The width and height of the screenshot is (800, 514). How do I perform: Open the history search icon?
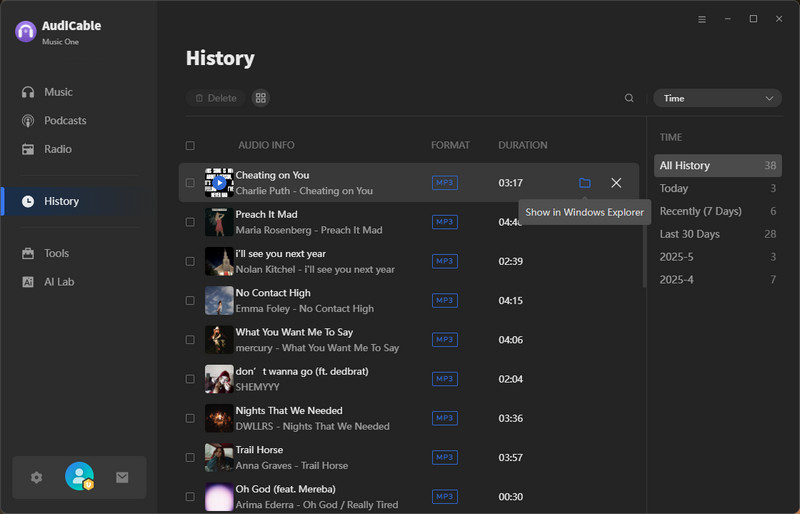pyautogui.click(x=629, y=98)
